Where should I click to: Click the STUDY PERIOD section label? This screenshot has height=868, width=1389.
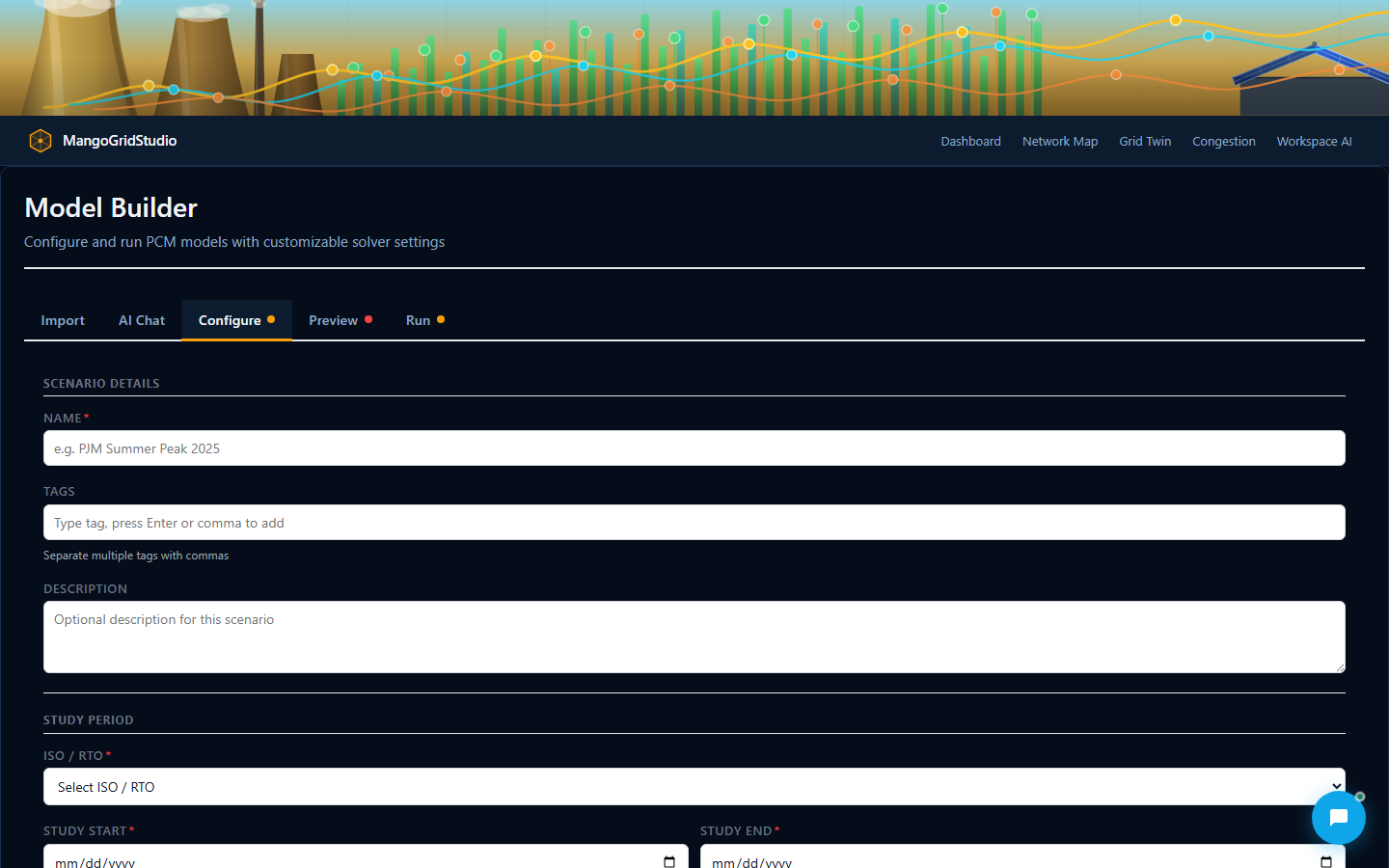click(x=89, y=720)
